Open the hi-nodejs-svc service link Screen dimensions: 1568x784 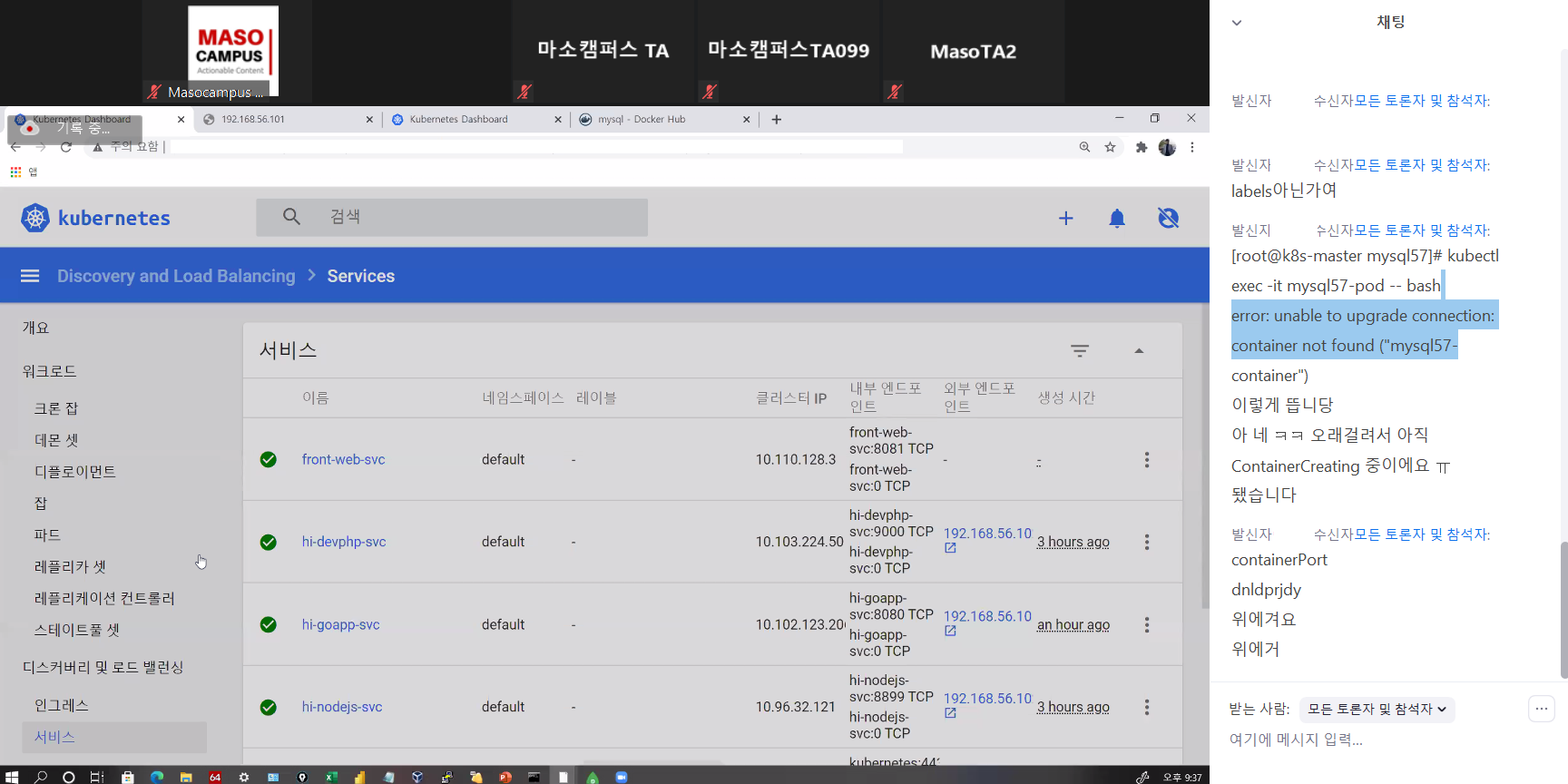tap(342, 707)
